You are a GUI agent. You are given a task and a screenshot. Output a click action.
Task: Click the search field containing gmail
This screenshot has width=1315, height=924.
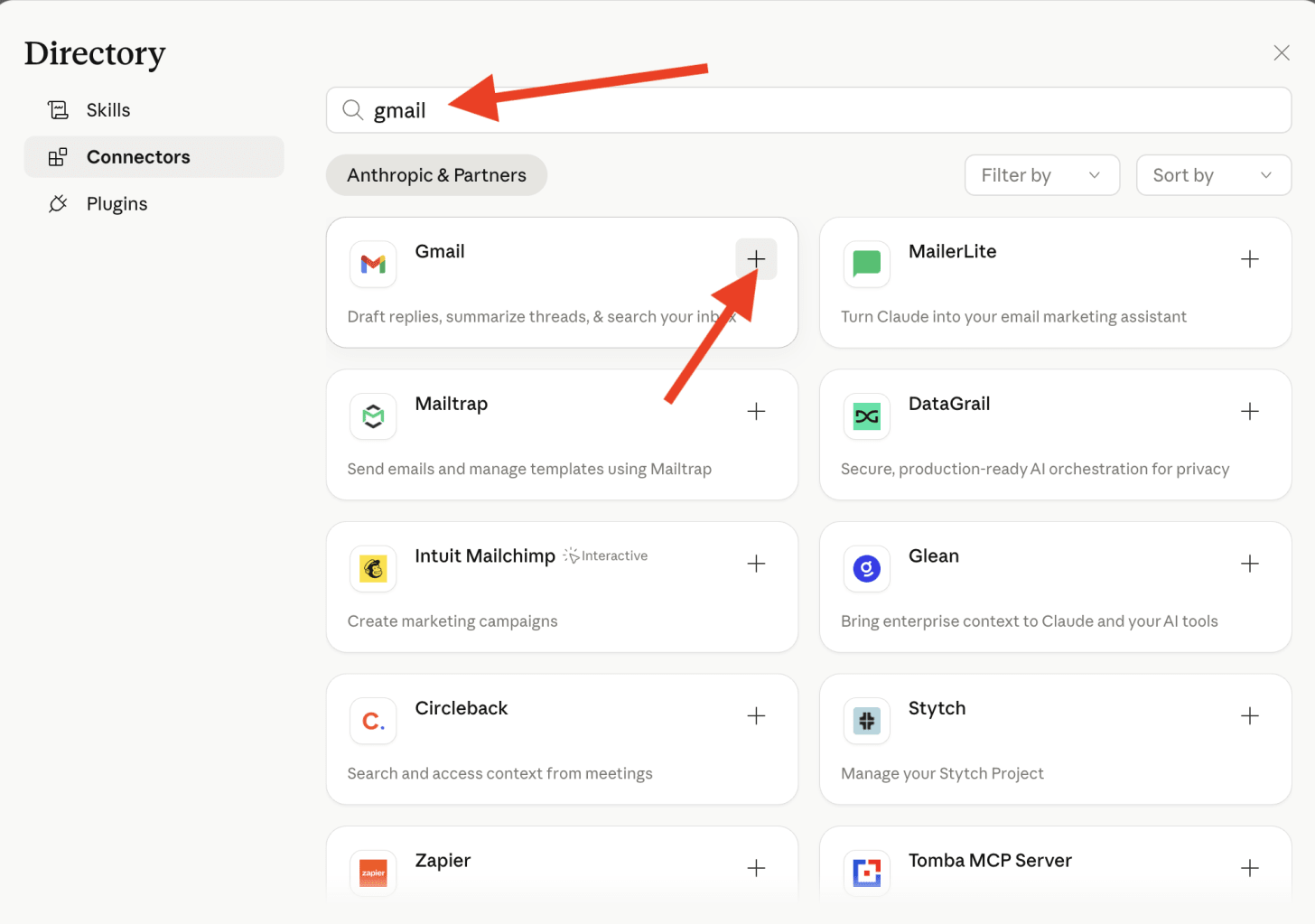(808, 110)
